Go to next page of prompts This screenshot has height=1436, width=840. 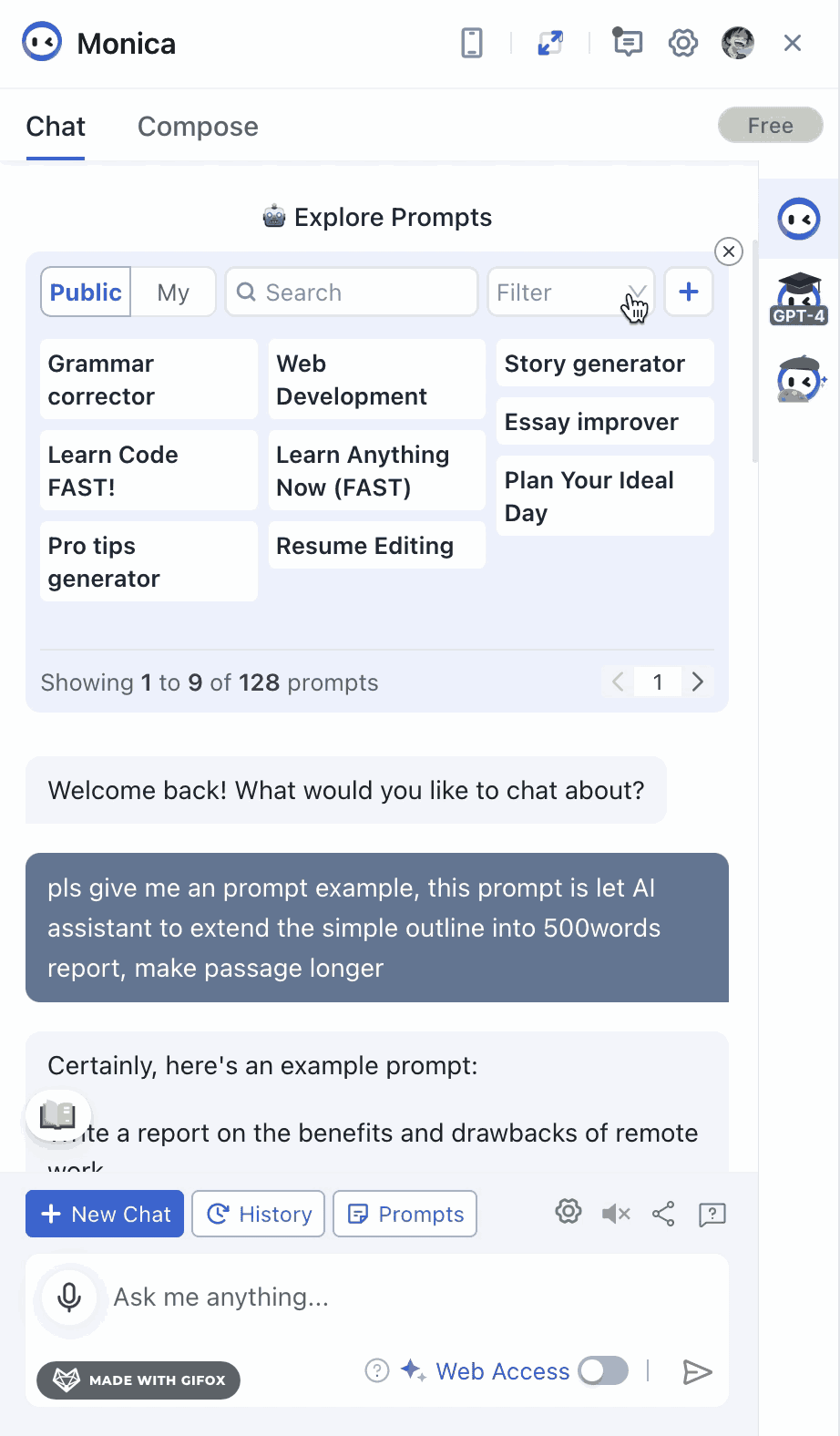tap(698, 682)
